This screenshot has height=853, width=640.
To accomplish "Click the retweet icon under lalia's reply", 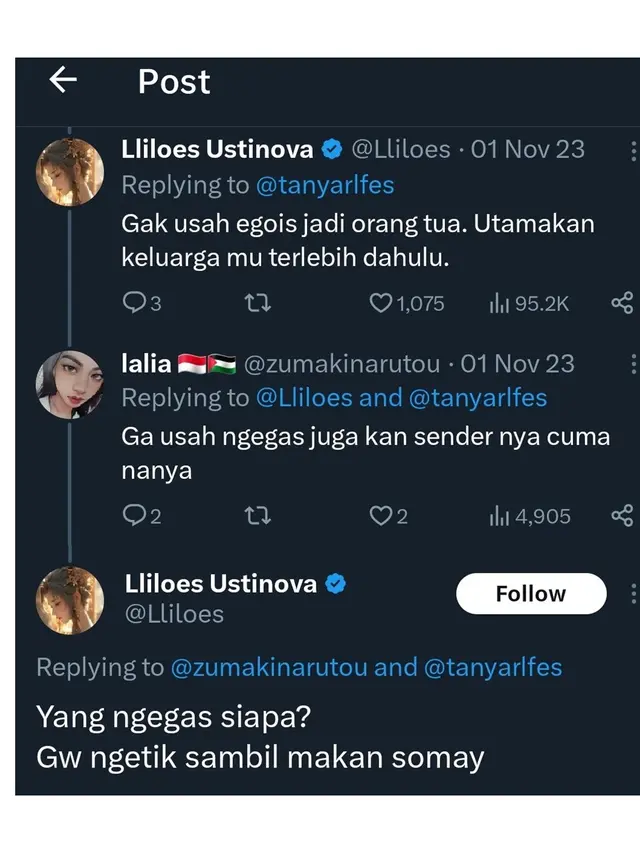I will [257, 515].
